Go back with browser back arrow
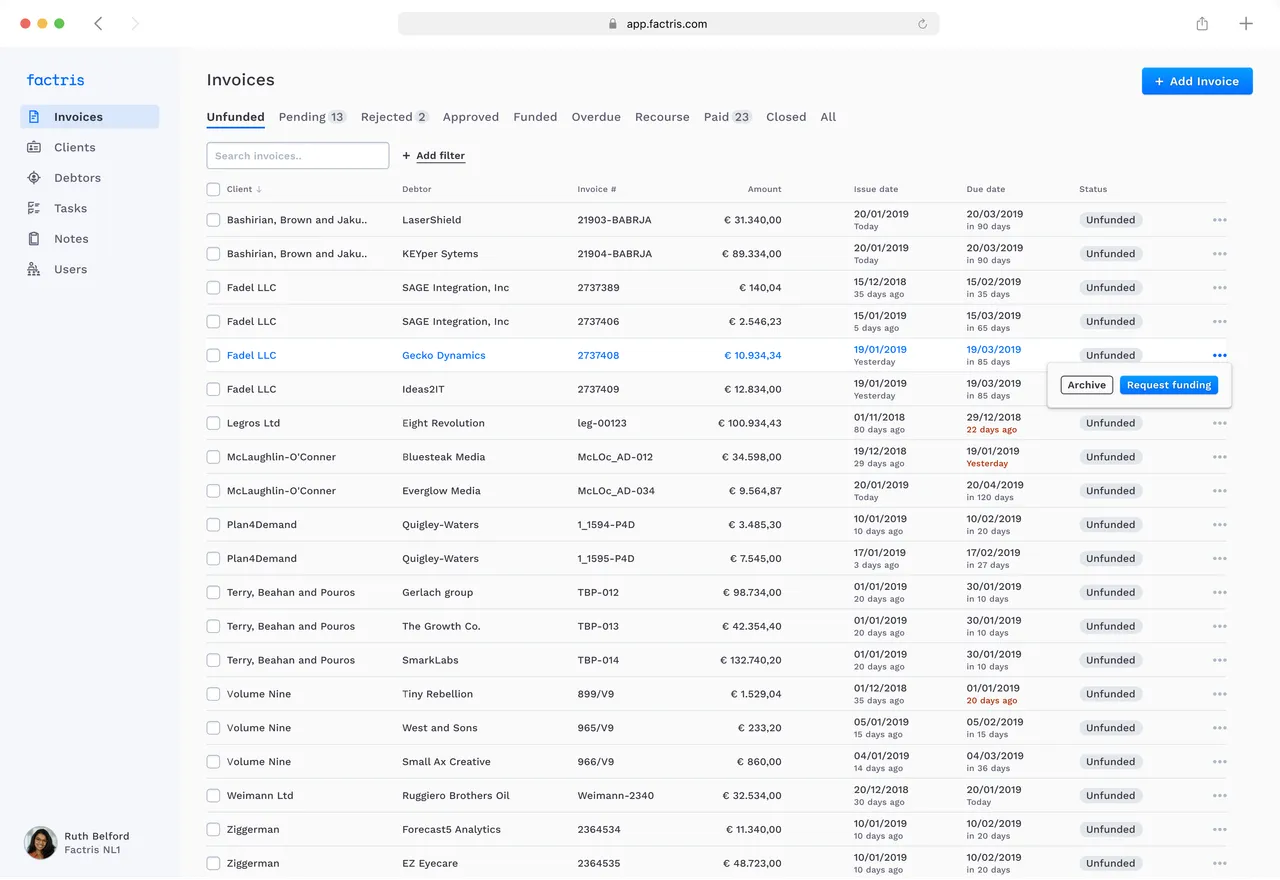Screen dimensions: 1280x880 point(98,24)
